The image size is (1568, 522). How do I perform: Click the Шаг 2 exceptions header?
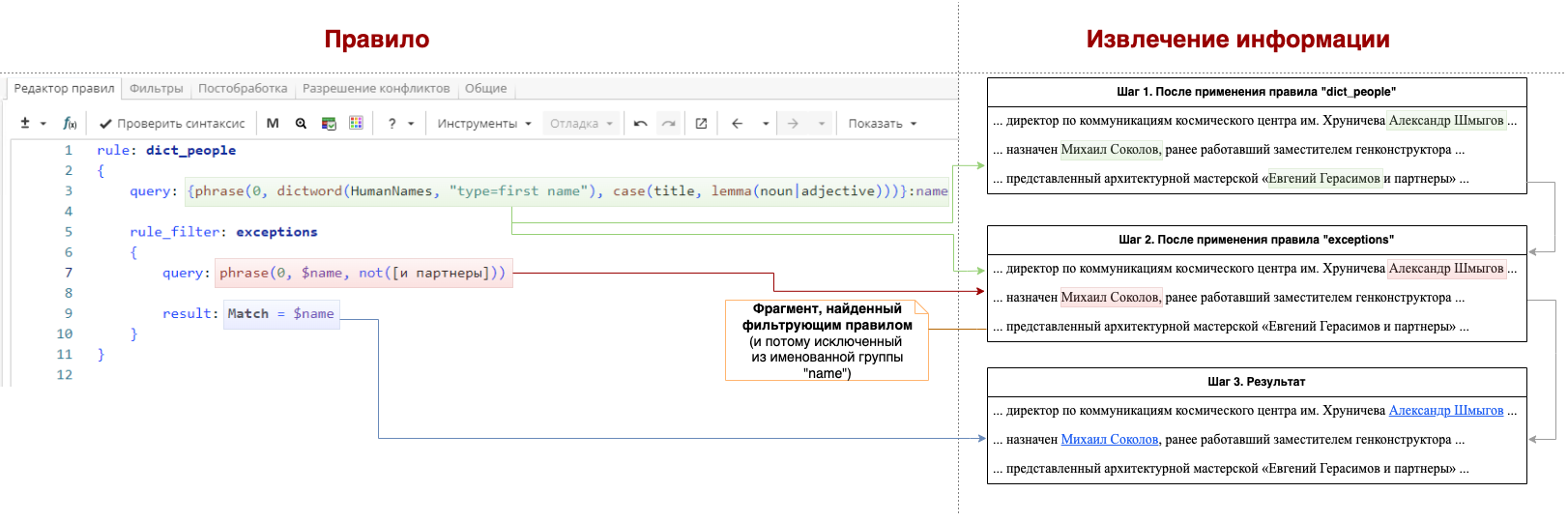[1256, 240]
